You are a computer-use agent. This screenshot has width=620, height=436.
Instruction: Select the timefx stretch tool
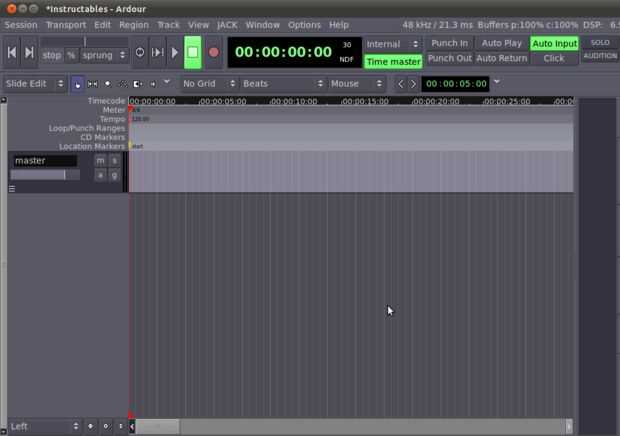138,84
